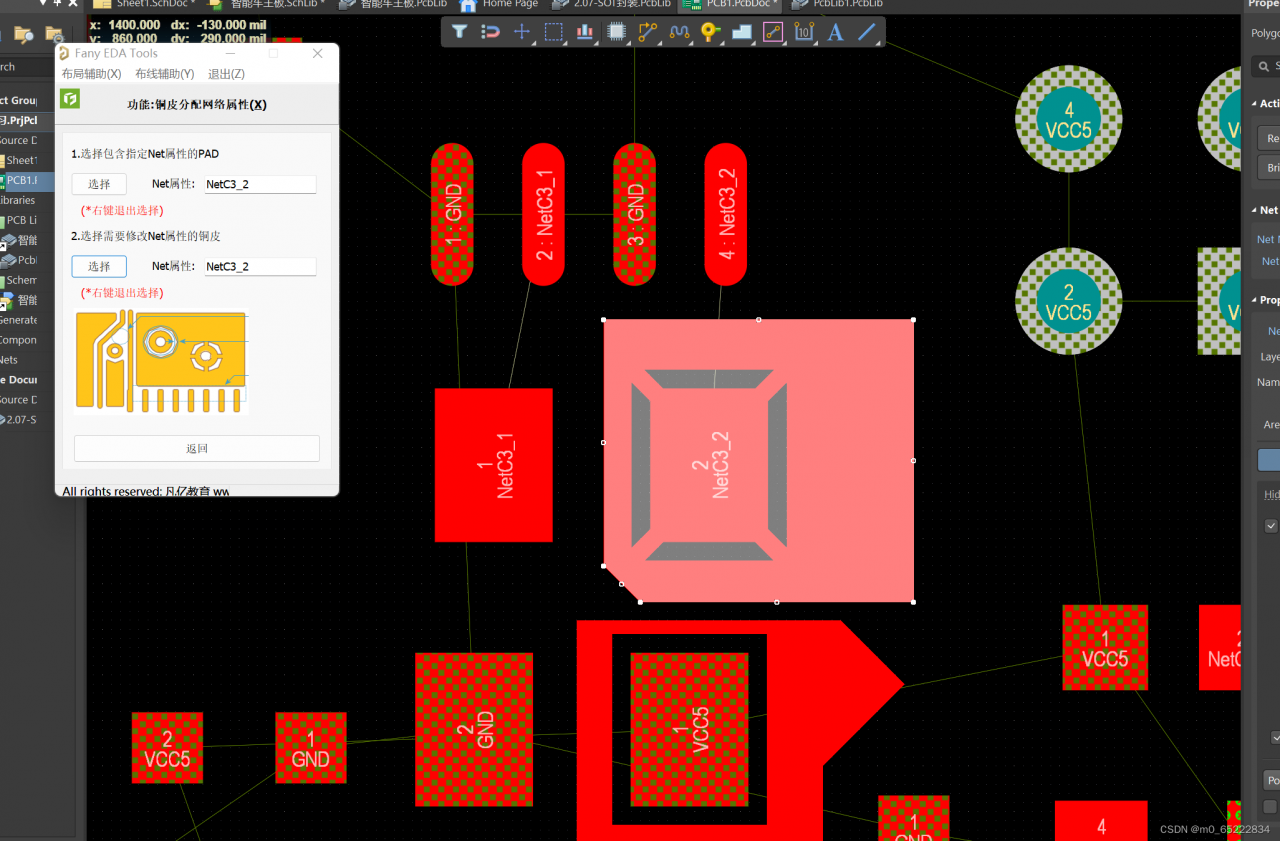
Task: Select the Place Line tool
Action: point(867,32)
